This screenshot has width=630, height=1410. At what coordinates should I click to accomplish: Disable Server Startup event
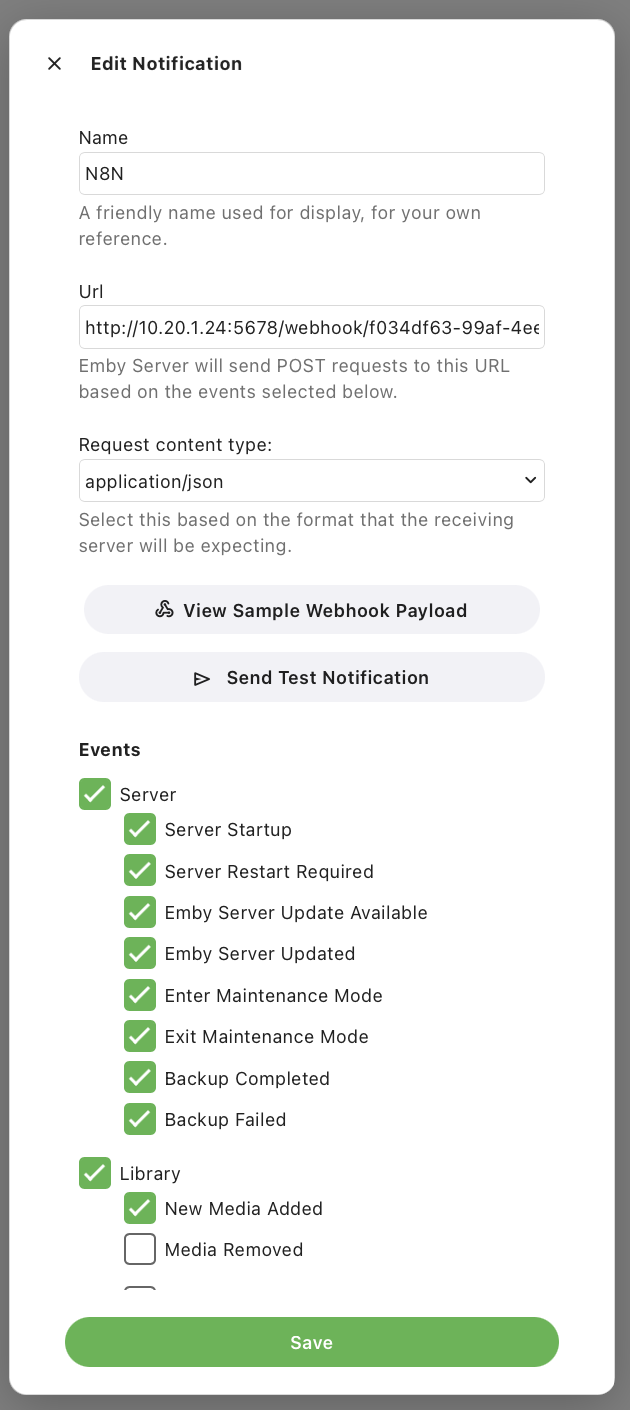140,830
